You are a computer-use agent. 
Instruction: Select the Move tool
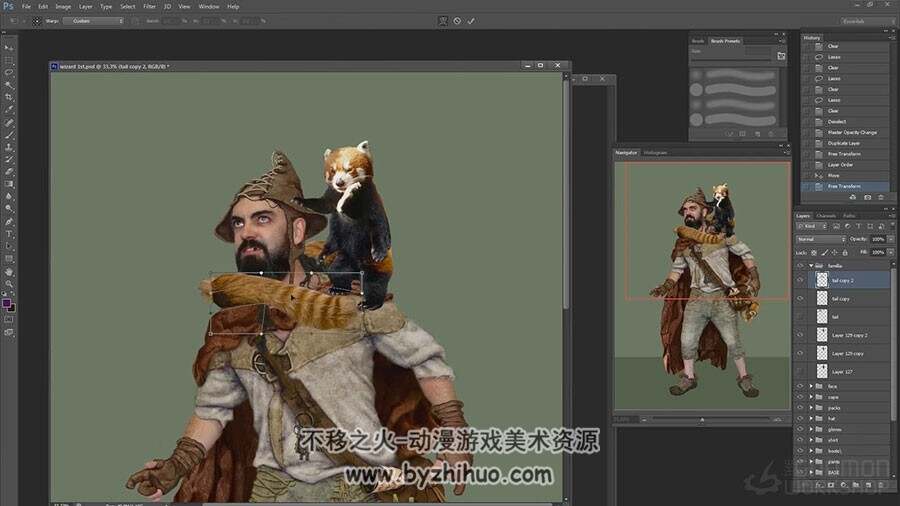9,48
